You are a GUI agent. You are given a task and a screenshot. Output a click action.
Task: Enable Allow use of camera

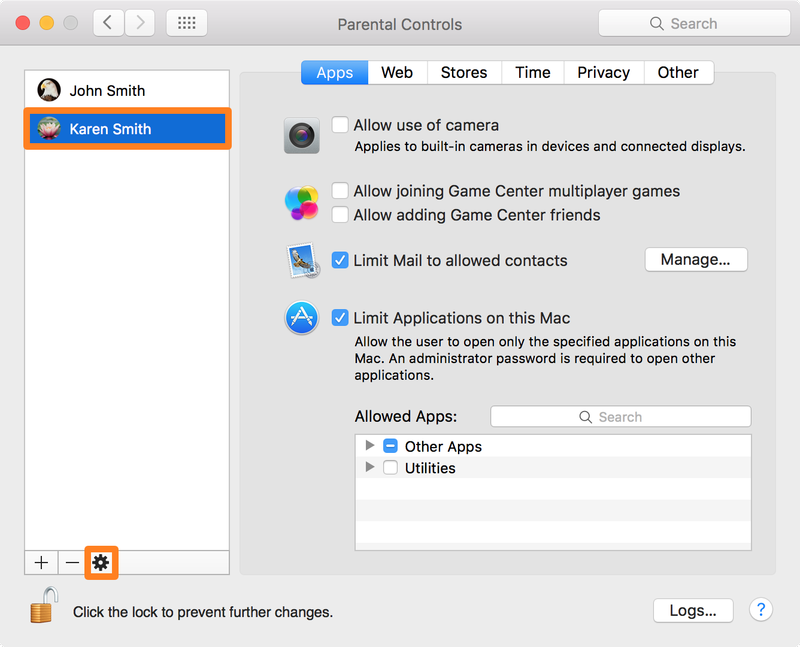point(340,125)
